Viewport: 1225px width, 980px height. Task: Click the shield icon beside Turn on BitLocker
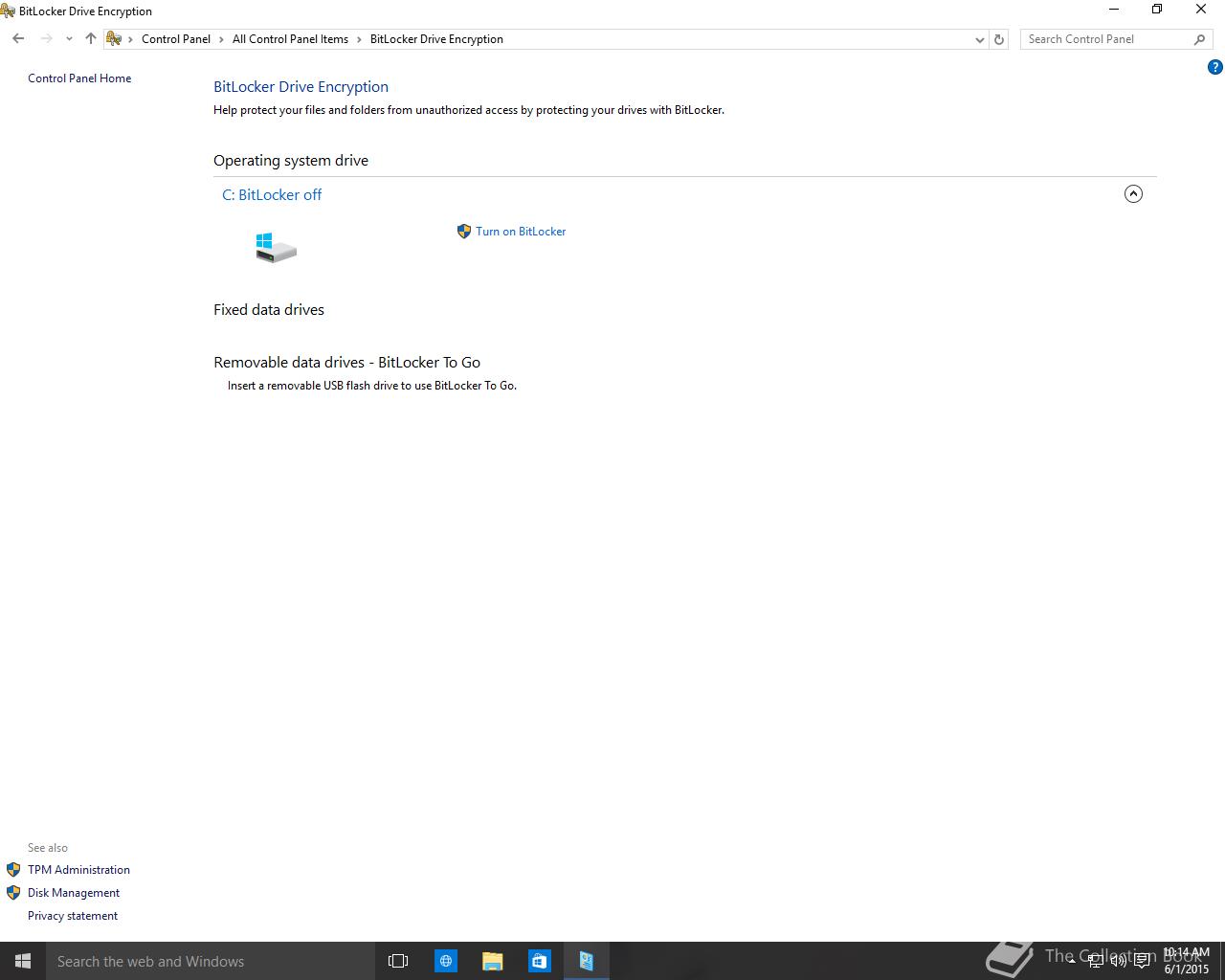coord(464,232)
